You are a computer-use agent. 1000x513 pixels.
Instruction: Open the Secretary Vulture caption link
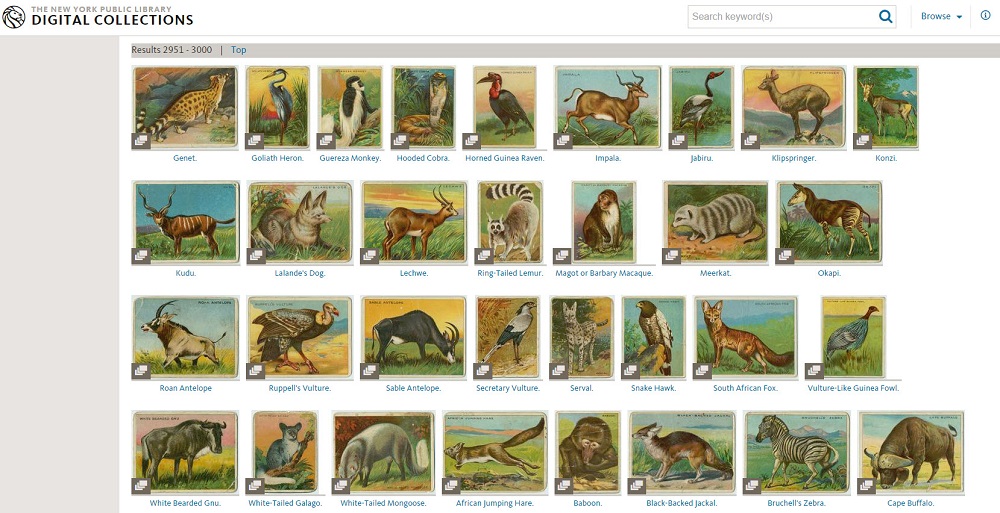coord(507,388)
